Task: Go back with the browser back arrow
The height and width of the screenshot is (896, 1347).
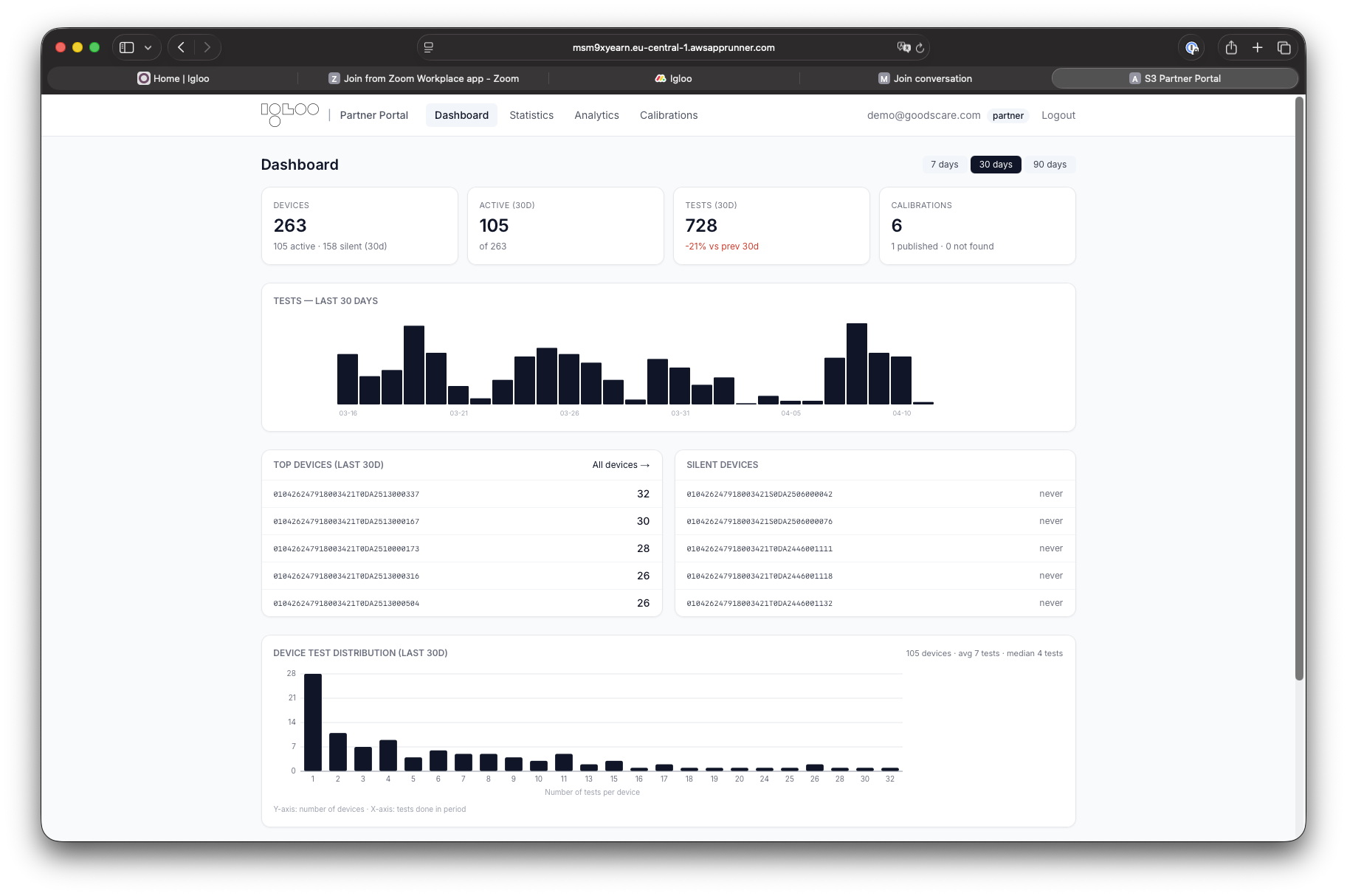Action: pos(181,47)
